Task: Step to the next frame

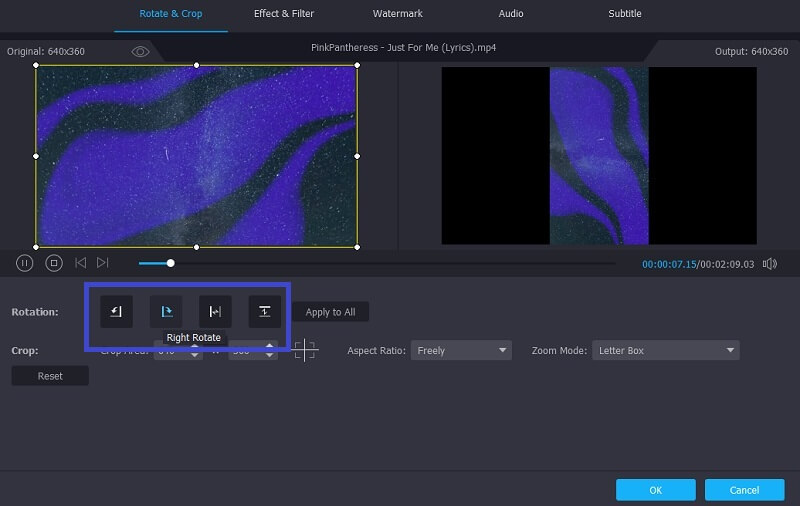Action: click(x=102, y=263)
